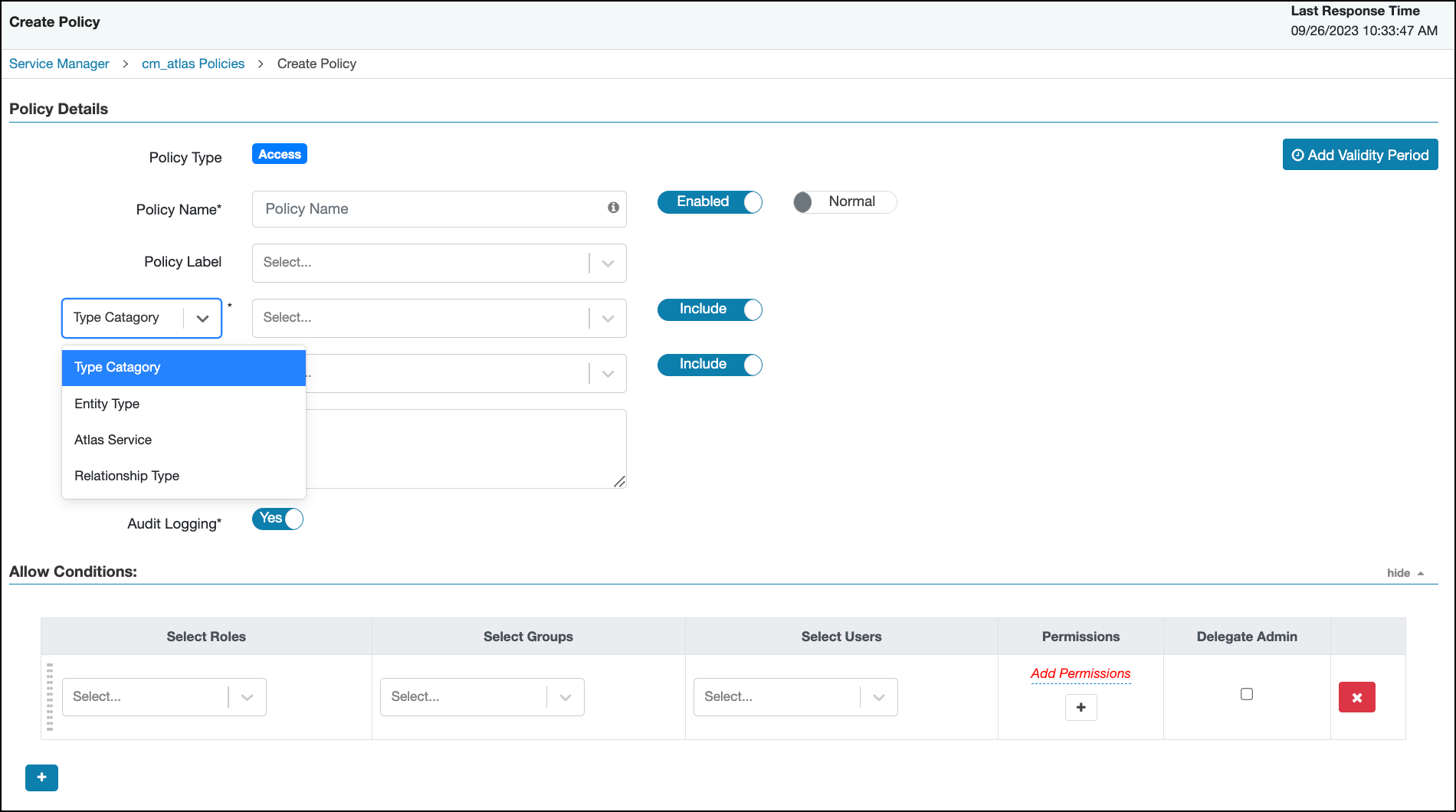Select Entity Type from the dropdown list

click(107, 404)
